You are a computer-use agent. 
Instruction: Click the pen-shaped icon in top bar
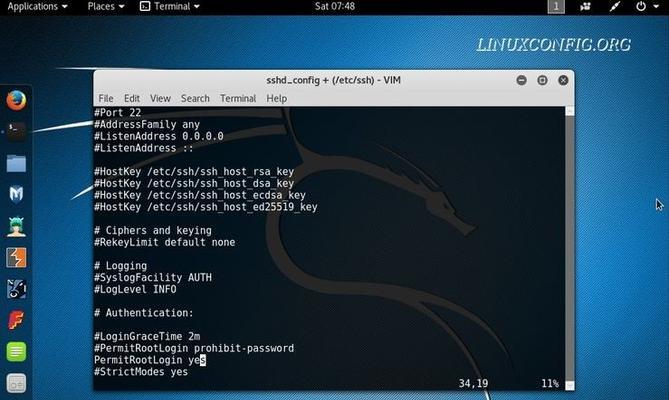pyautogui.click(x=614, y=6)
